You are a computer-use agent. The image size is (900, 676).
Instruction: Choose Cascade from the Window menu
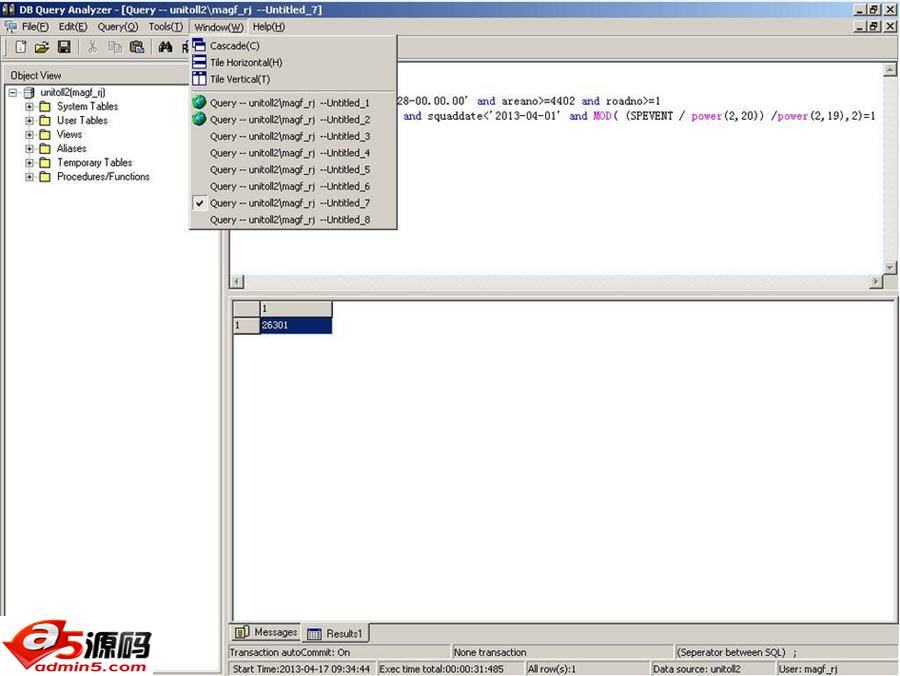coord(235,45)
